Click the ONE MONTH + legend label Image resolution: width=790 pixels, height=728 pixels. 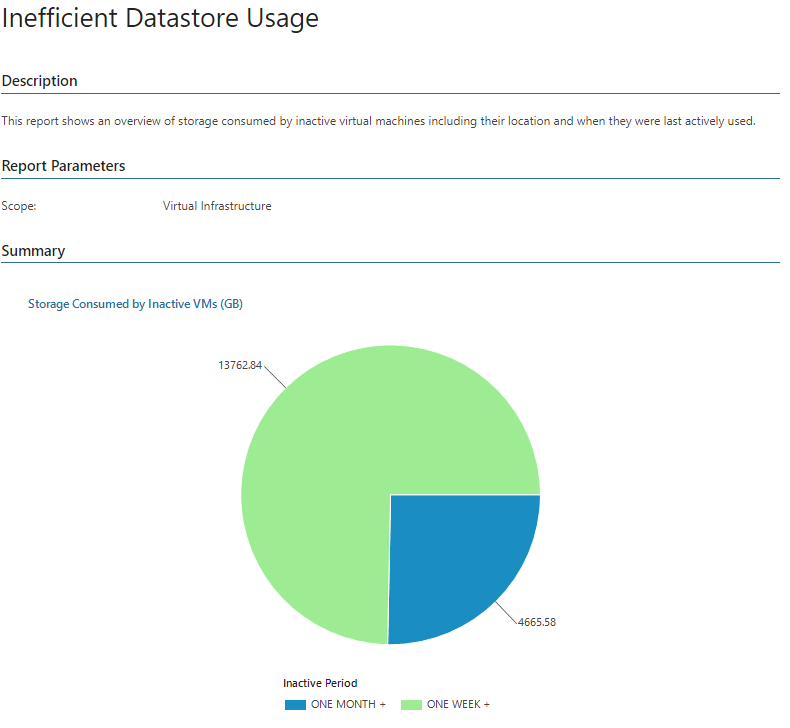tap(348, 704)
